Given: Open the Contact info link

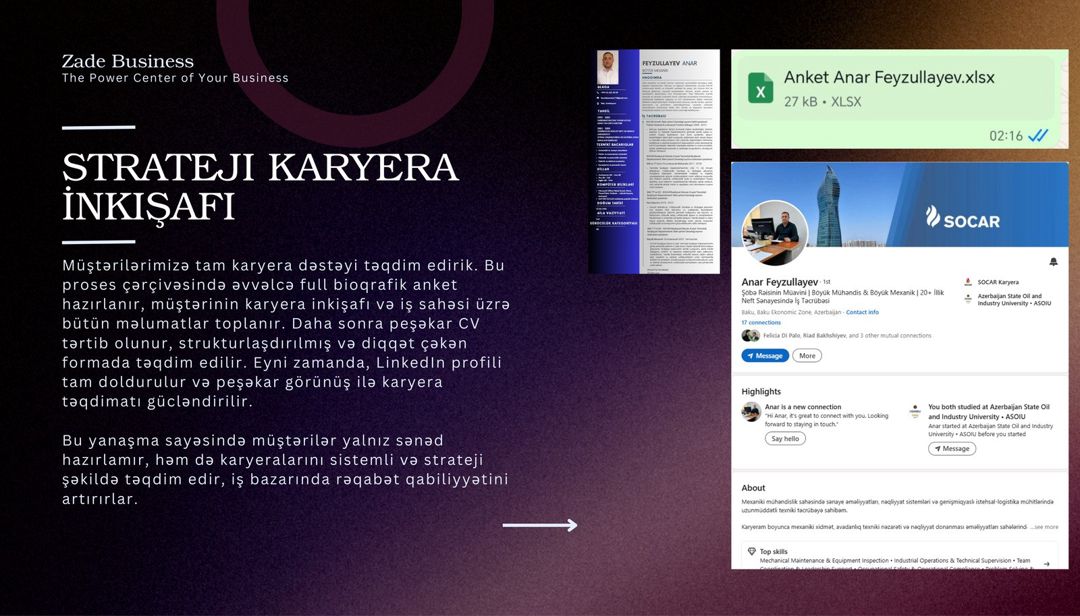Looking at the screenshot, I should pyautogui.click(x=862, y=312).
